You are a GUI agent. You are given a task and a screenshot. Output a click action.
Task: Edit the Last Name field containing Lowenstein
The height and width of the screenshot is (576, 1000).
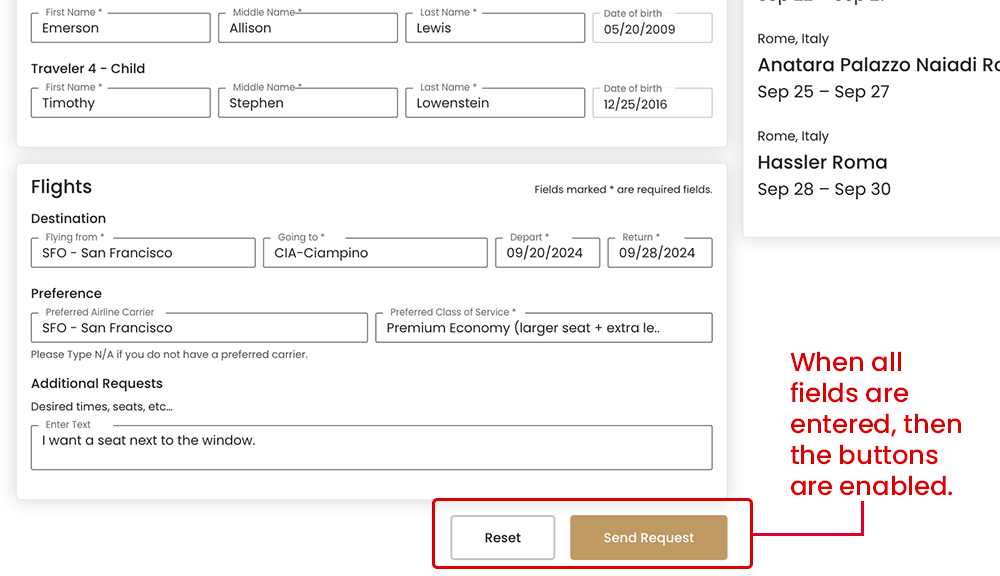pos(494,103)
